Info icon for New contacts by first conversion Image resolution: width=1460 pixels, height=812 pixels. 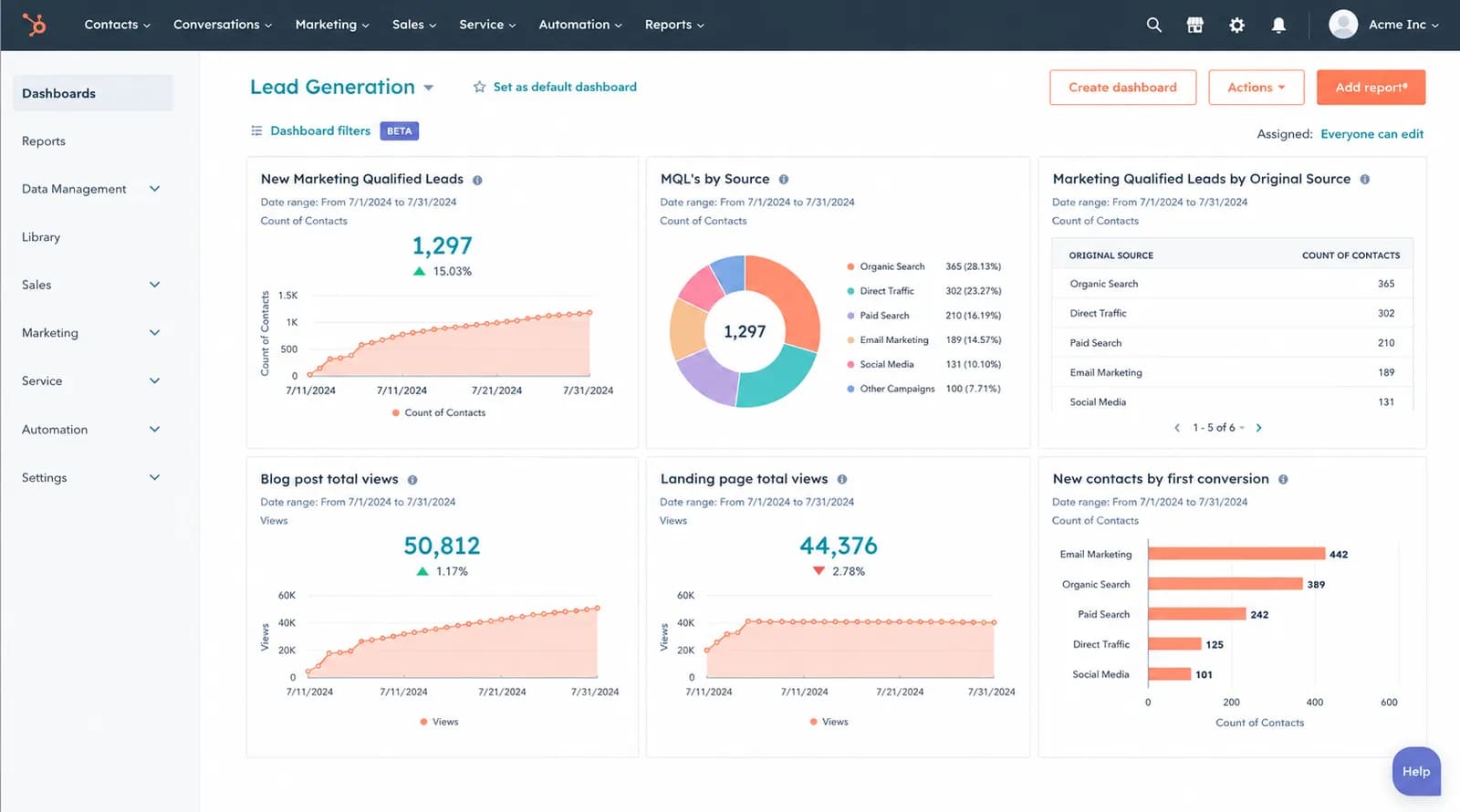pos(1282,479)
